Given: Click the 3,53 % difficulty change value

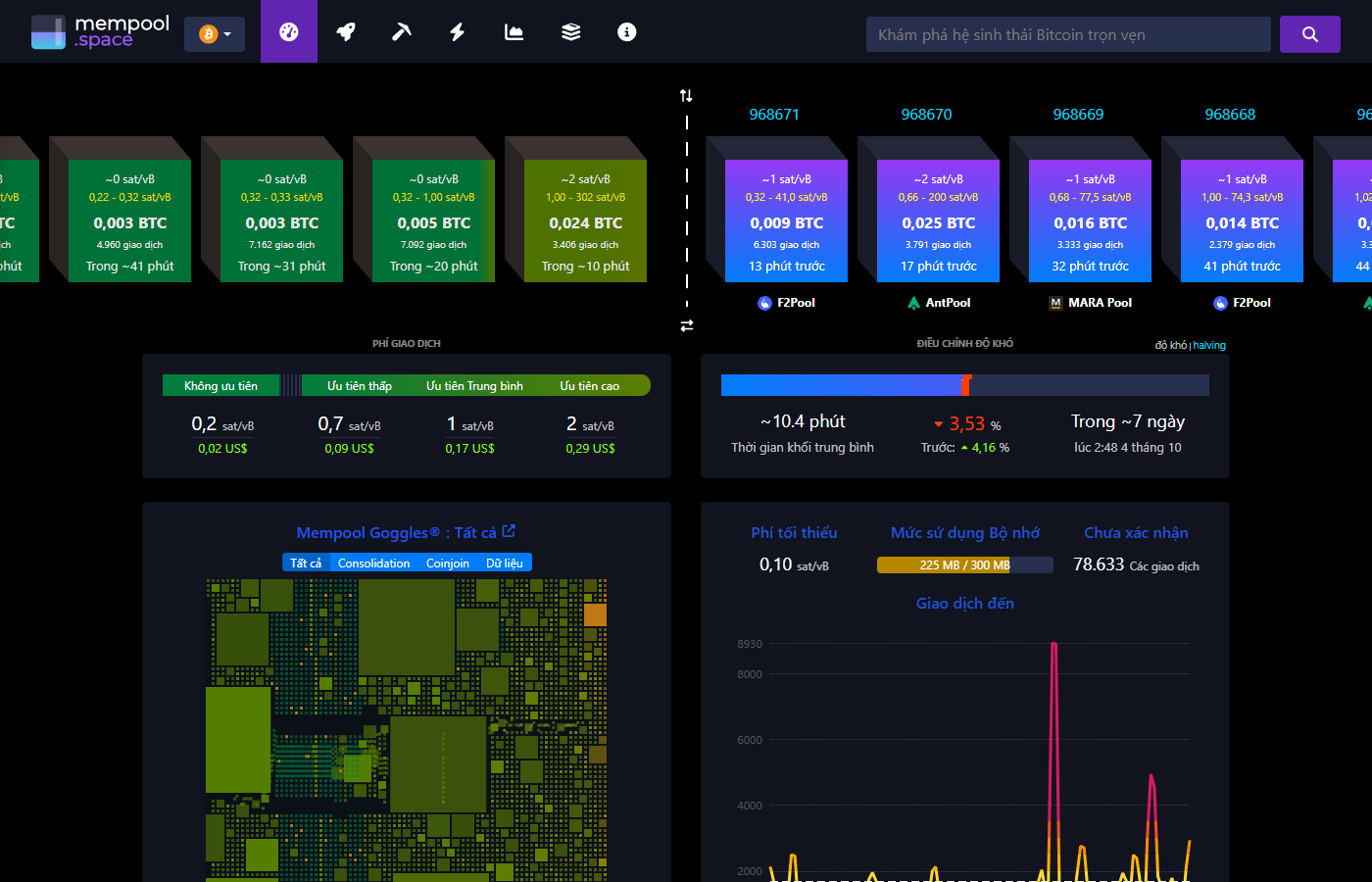Looking at the screenshot, I should point(967,423).
